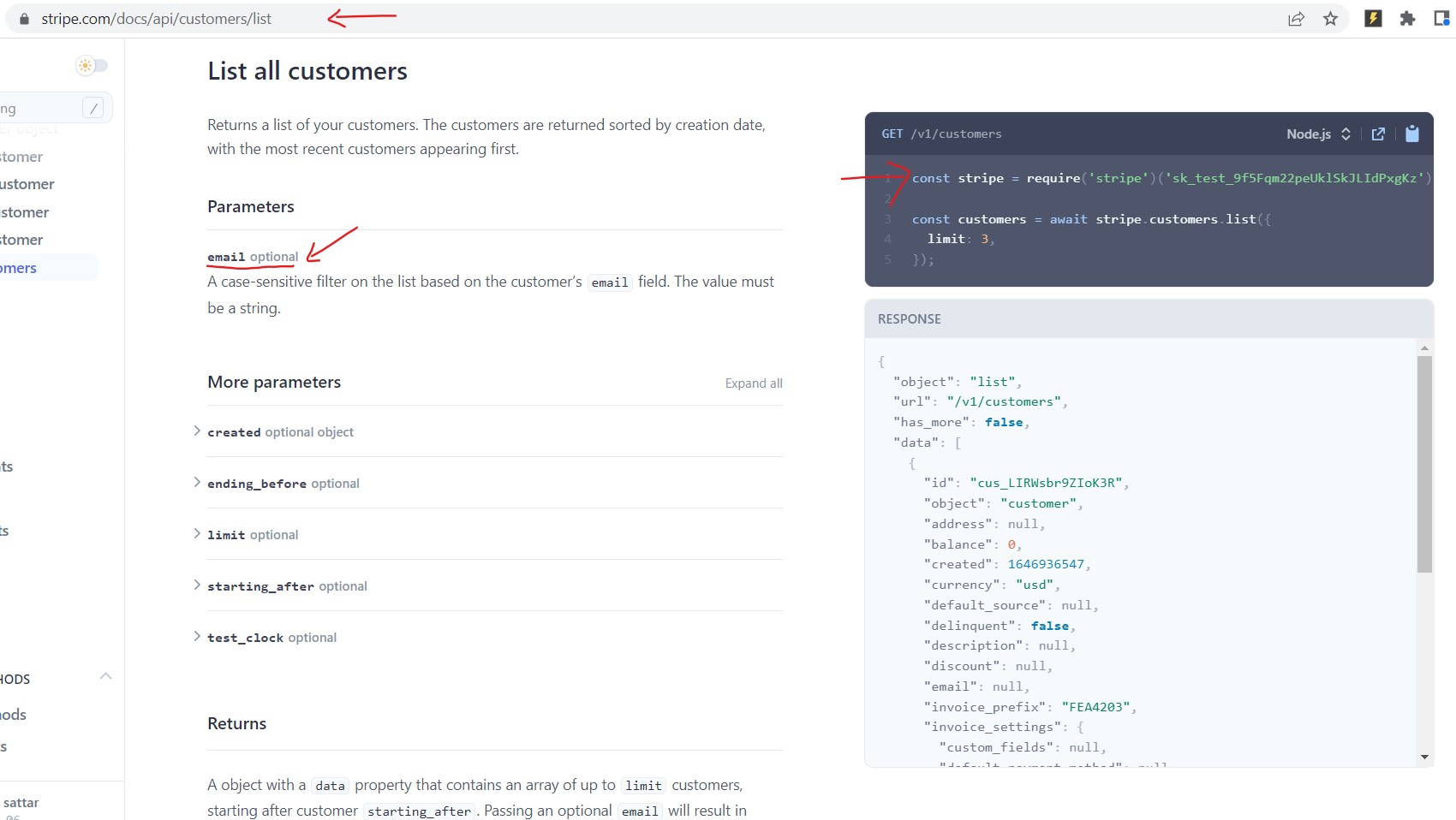Click the response scrollbar down arrow

click(x=1424, y=757)
